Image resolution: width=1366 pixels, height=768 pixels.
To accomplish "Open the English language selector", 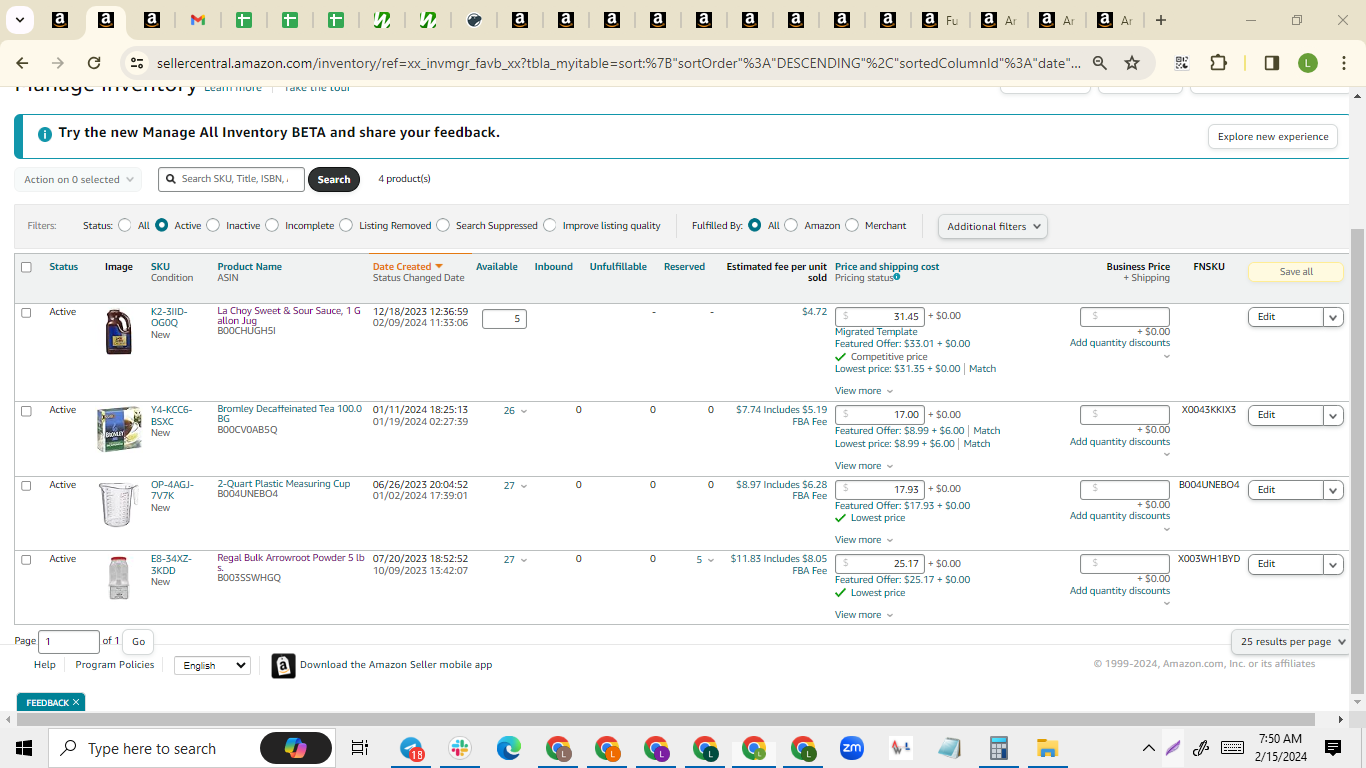I will tap(212, 665).
